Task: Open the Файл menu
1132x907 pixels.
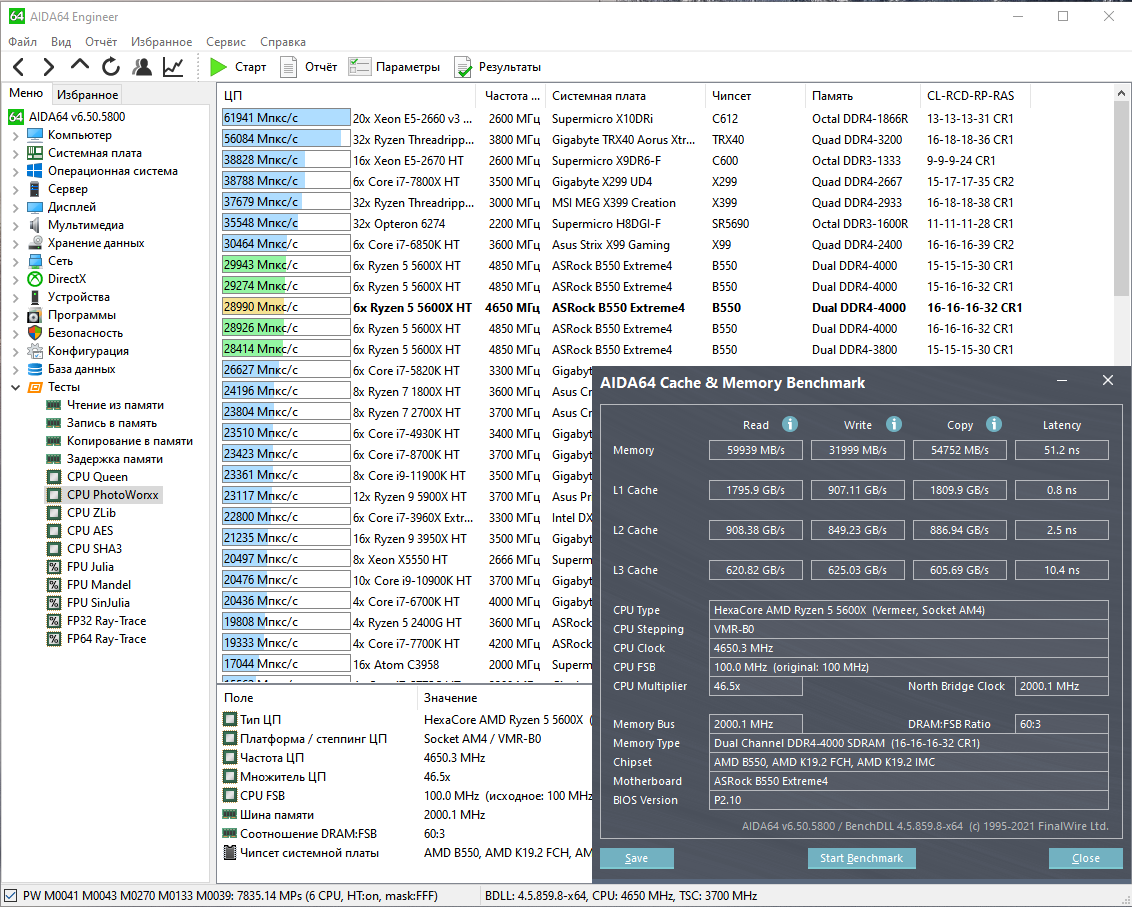Action: (22, 42)
